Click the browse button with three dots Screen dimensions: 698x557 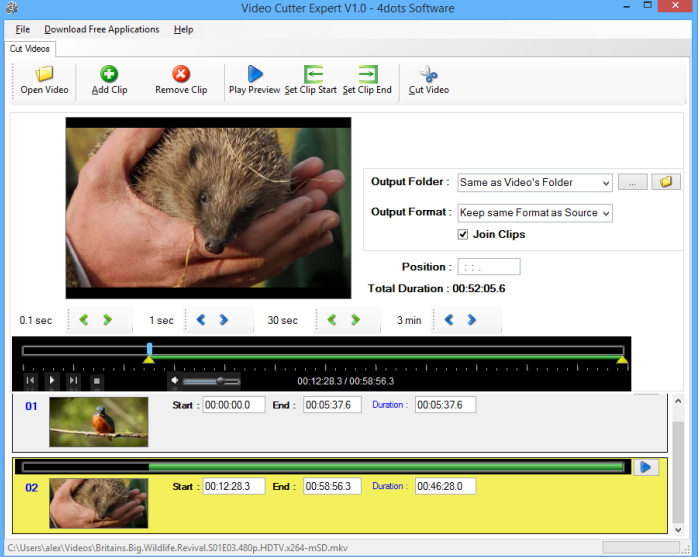(x=632, y=182)
